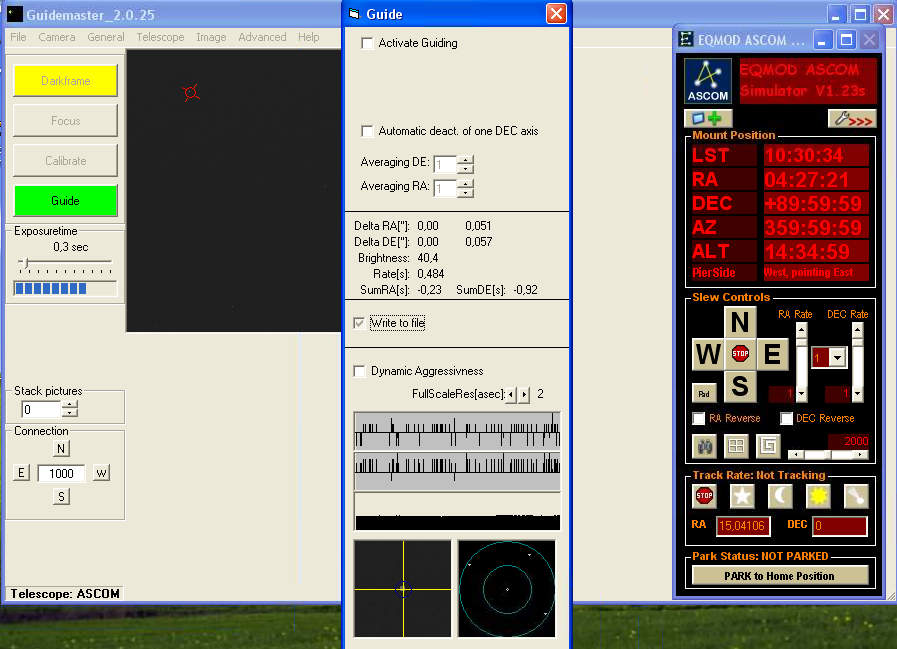Click the Track Rate DEC value field
The image size is (897, 649).
pos(840,526)
